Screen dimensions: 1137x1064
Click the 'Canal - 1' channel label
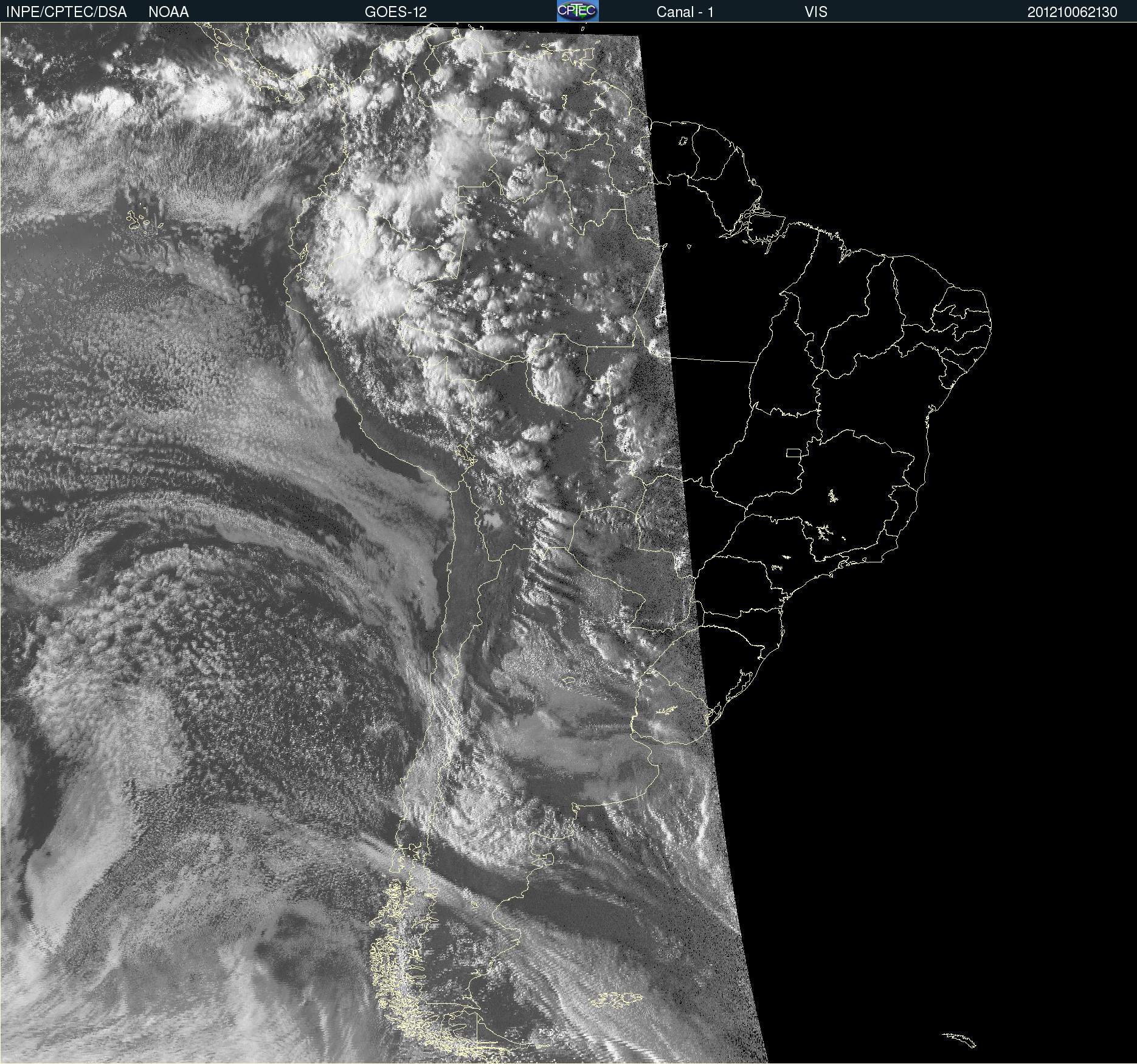[685, 12]
